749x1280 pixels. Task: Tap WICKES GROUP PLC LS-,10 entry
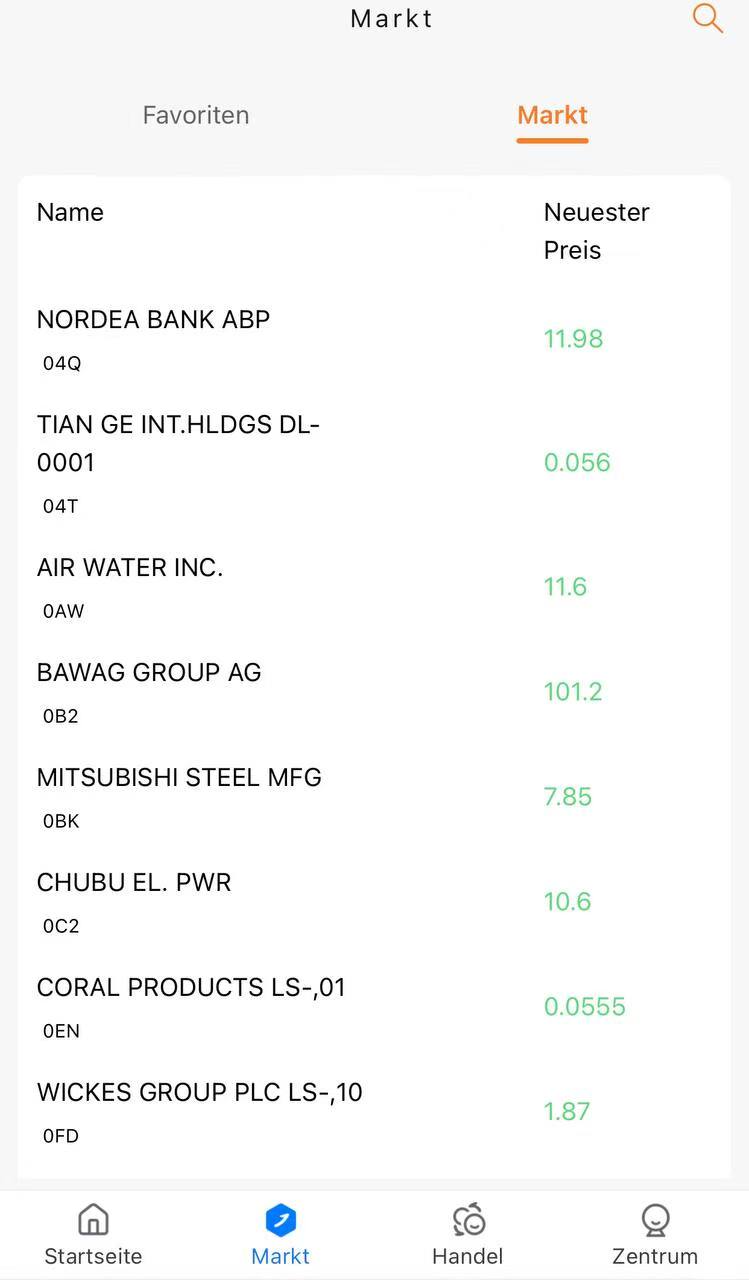click(x=200, y=1093)
